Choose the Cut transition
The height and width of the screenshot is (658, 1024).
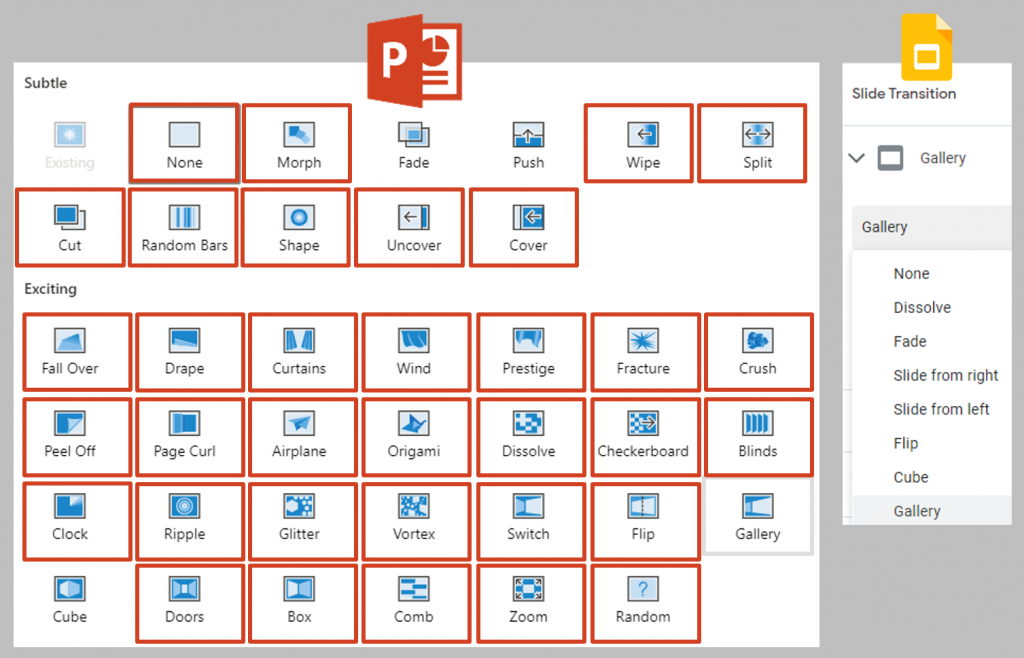[x=70, y=228]
